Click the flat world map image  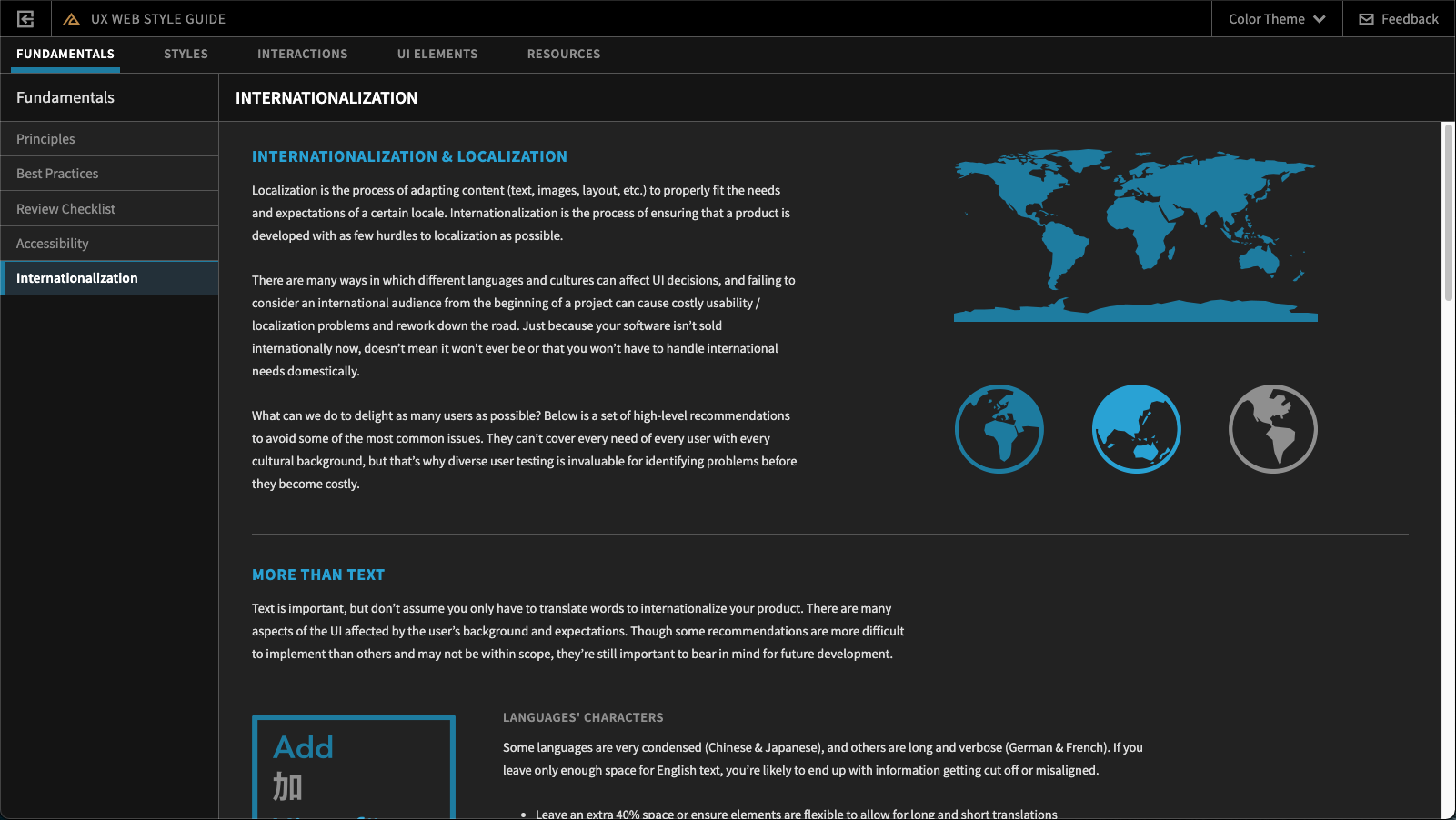coord(1135,235)
